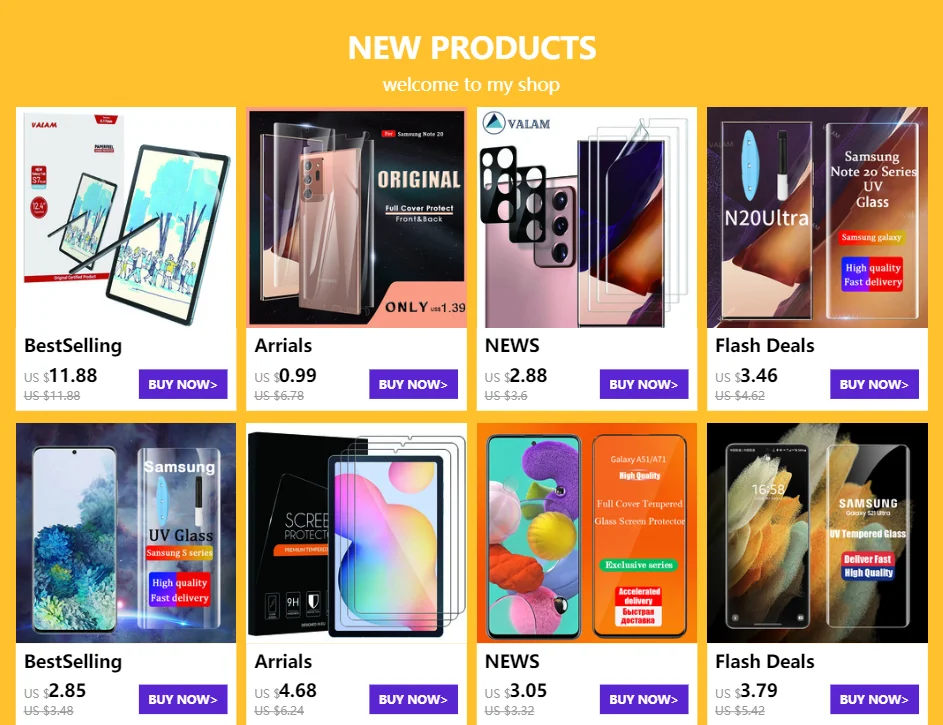The height and width of the screenshot is (725, 943).
Task: Open the tablet 9H screen protector image
Action: click(x=357, y=533)
